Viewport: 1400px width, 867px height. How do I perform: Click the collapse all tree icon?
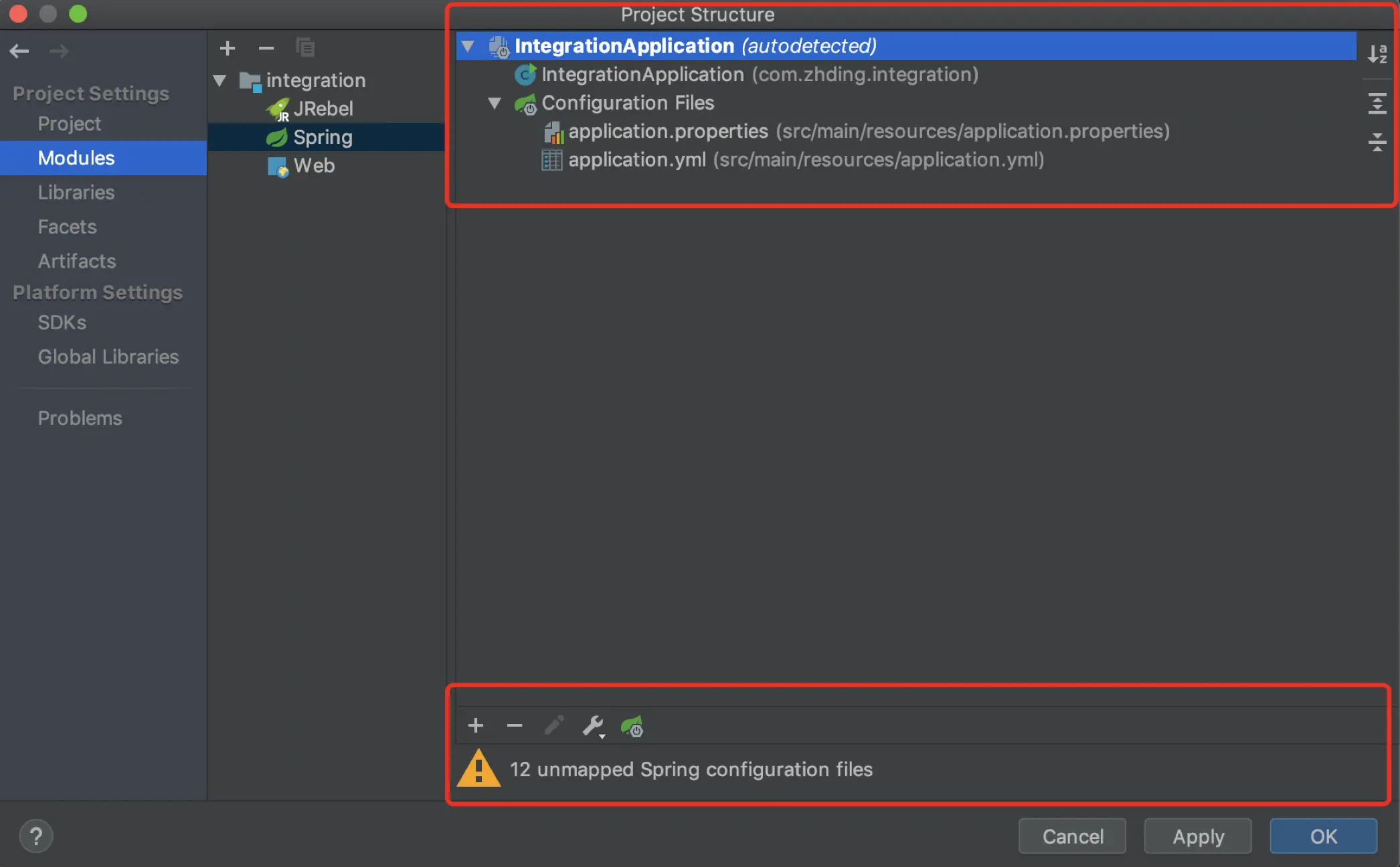coord(1377,141)
